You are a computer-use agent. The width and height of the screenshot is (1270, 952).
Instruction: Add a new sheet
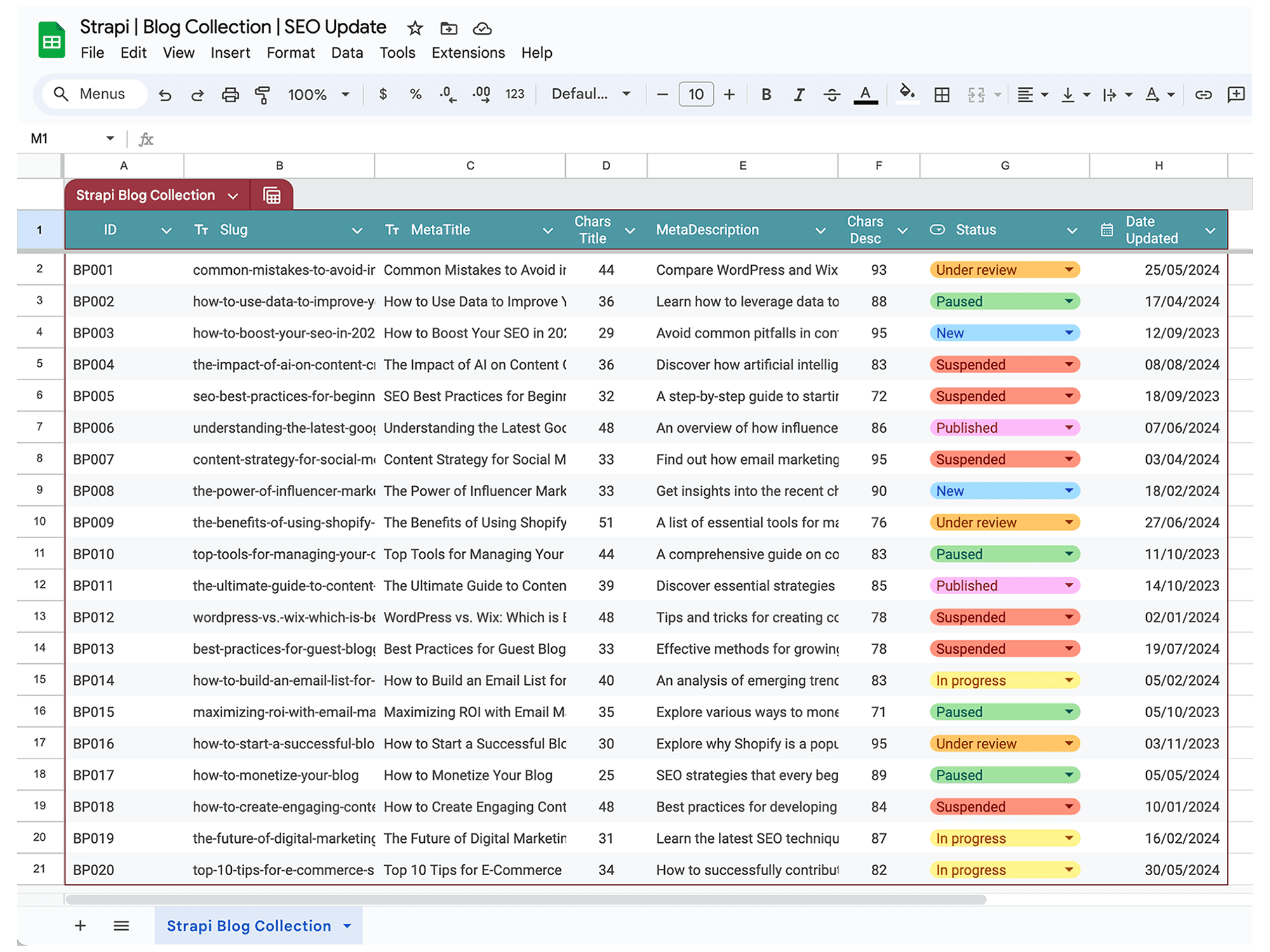(x=81, y=926)
